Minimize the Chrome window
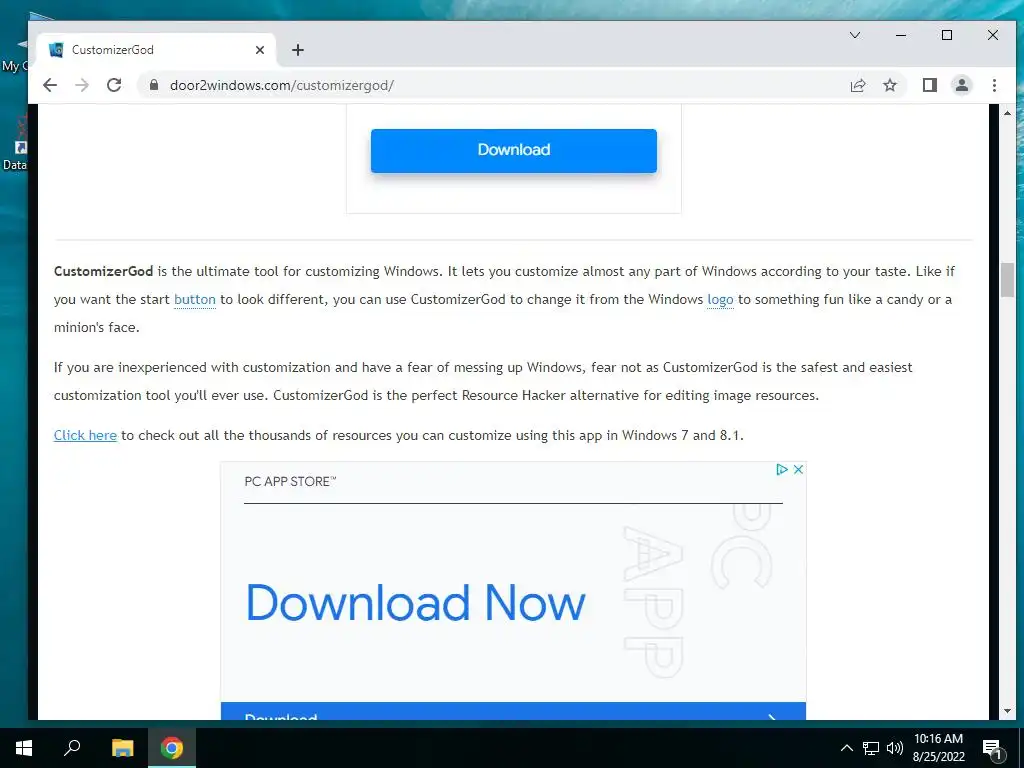Image resolution: width=1024 pixels, height=768 pixels. point(901,35)
